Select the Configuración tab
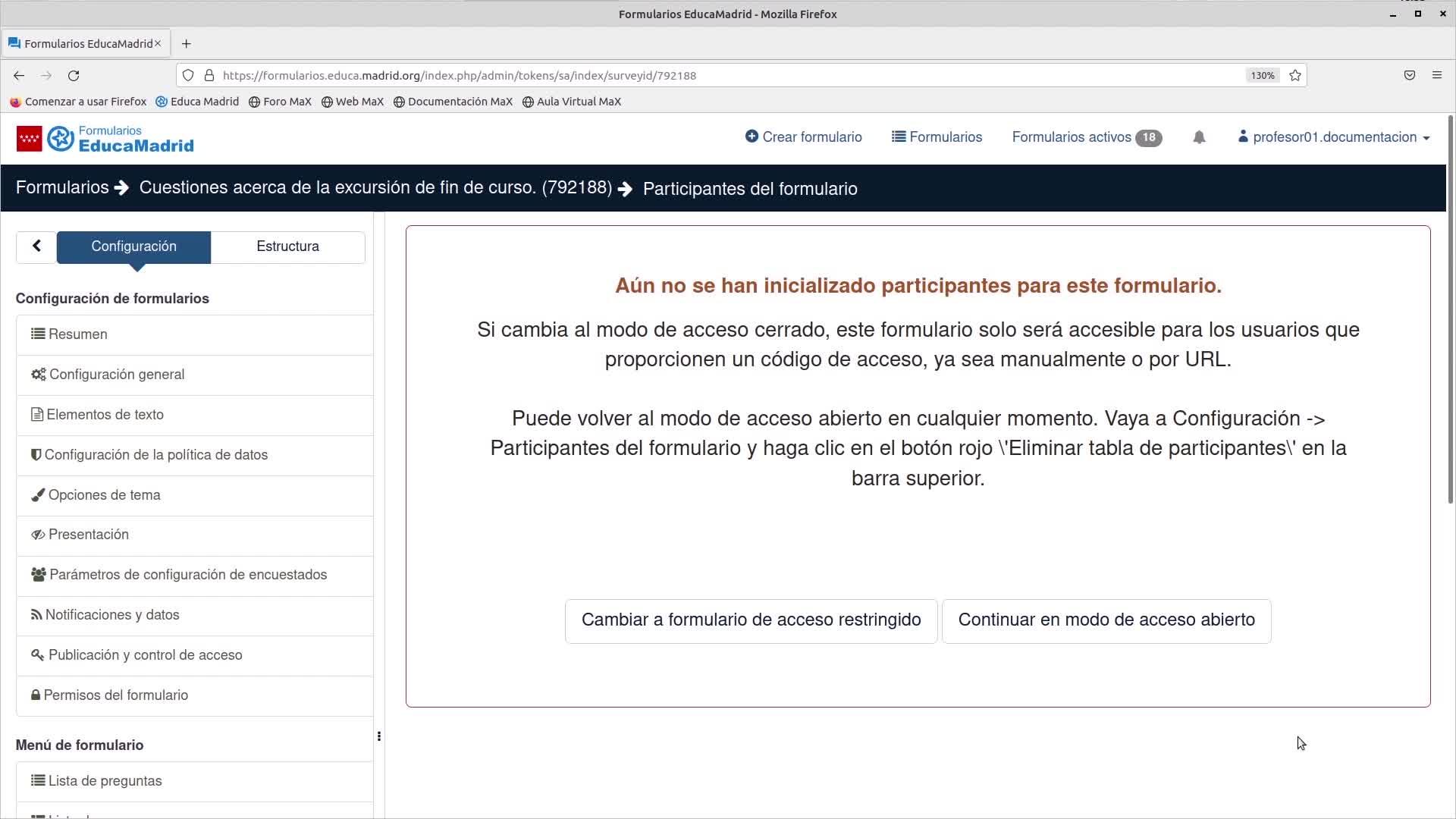The image size is (1456, 819). coord(133,246)
